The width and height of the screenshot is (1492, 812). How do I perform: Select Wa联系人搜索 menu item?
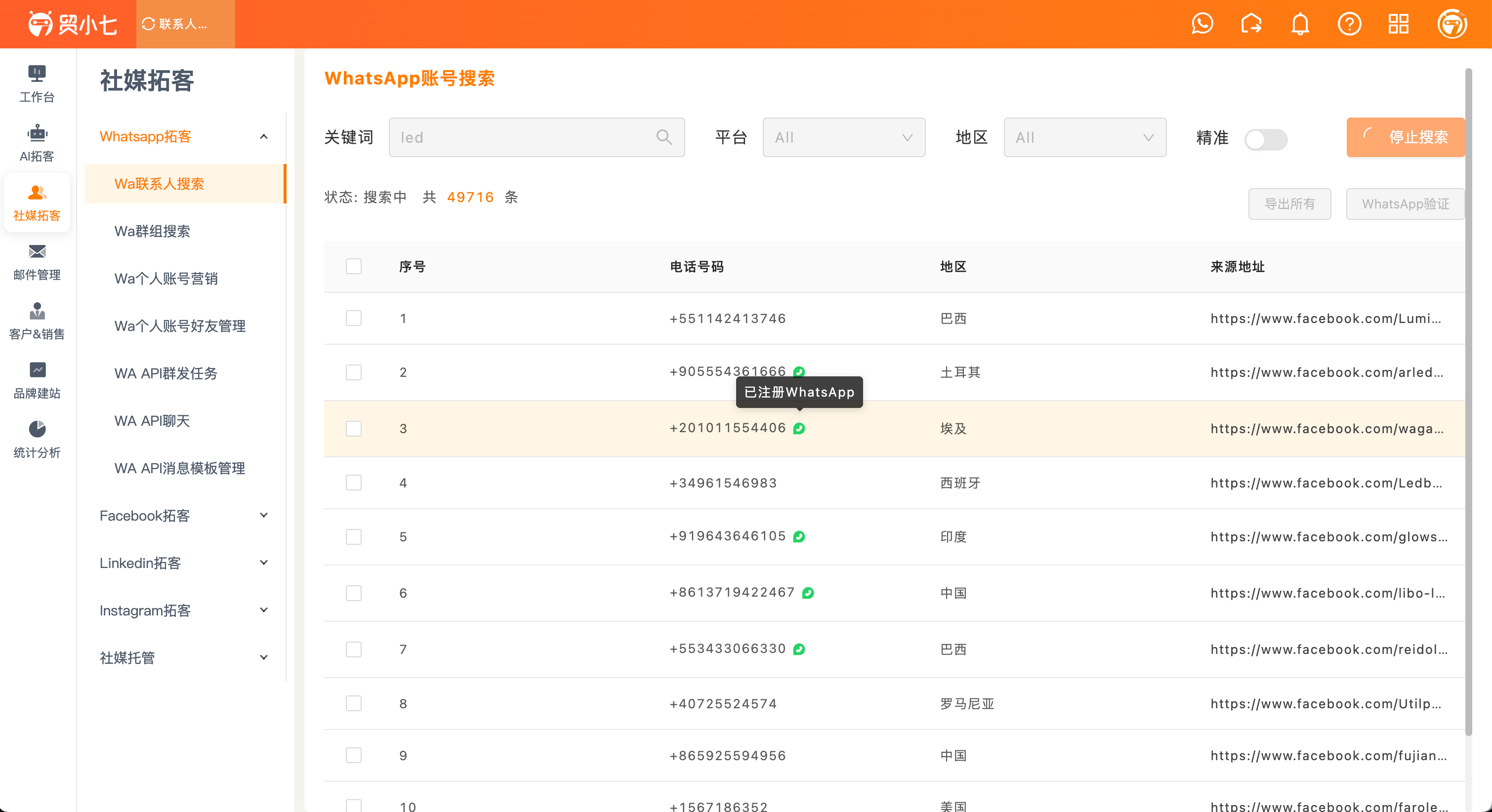[x=185, y=184]
